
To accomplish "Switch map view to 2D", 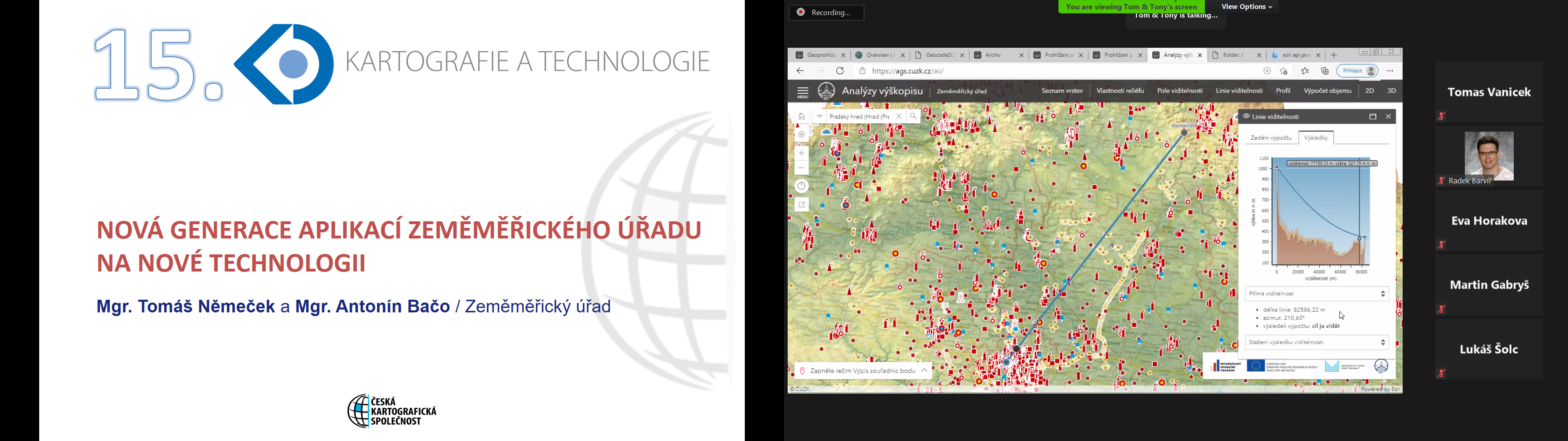I will [1370, 91].
